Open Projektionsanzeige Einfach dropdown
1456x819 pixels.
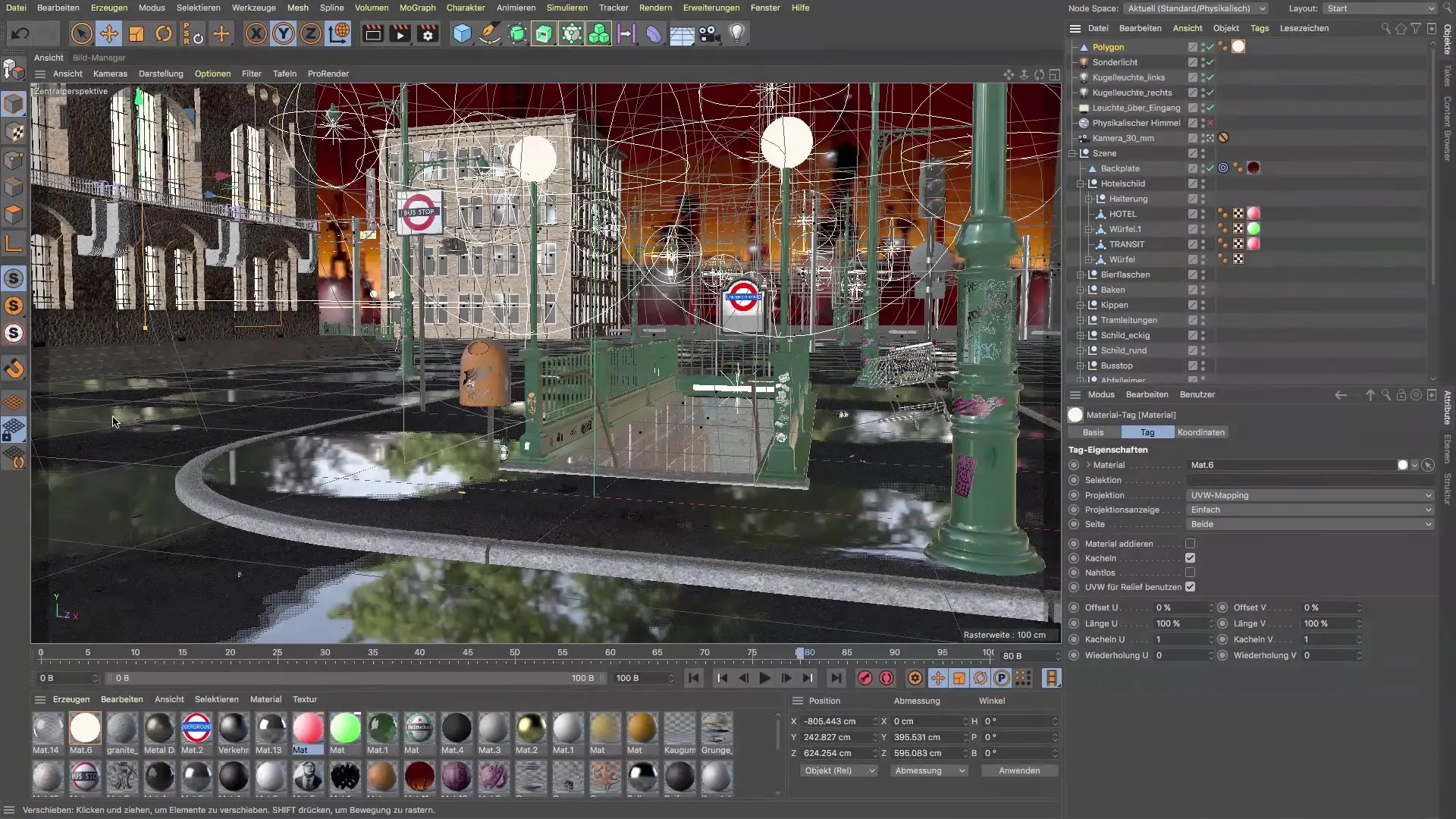pyautogui.click(x=1310, y=510)
